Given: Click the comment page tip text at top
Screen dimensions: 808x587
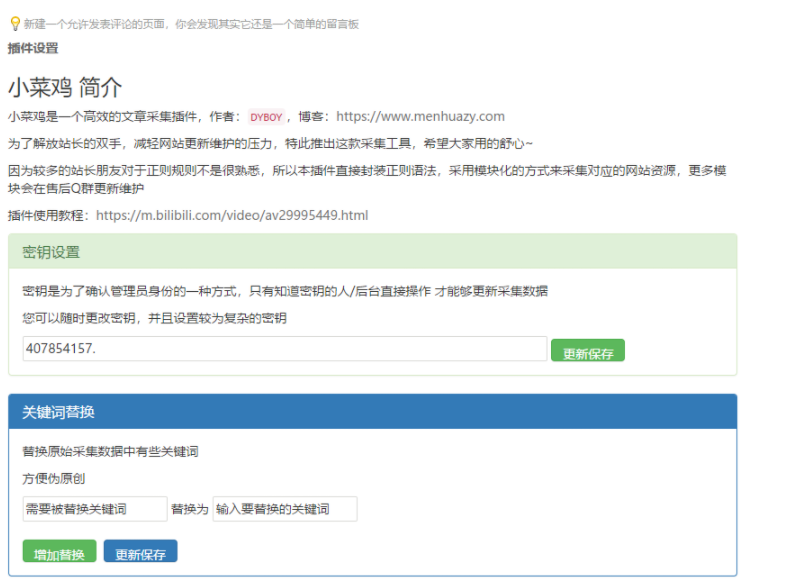Looking at the screenshot, I should 195,24.
